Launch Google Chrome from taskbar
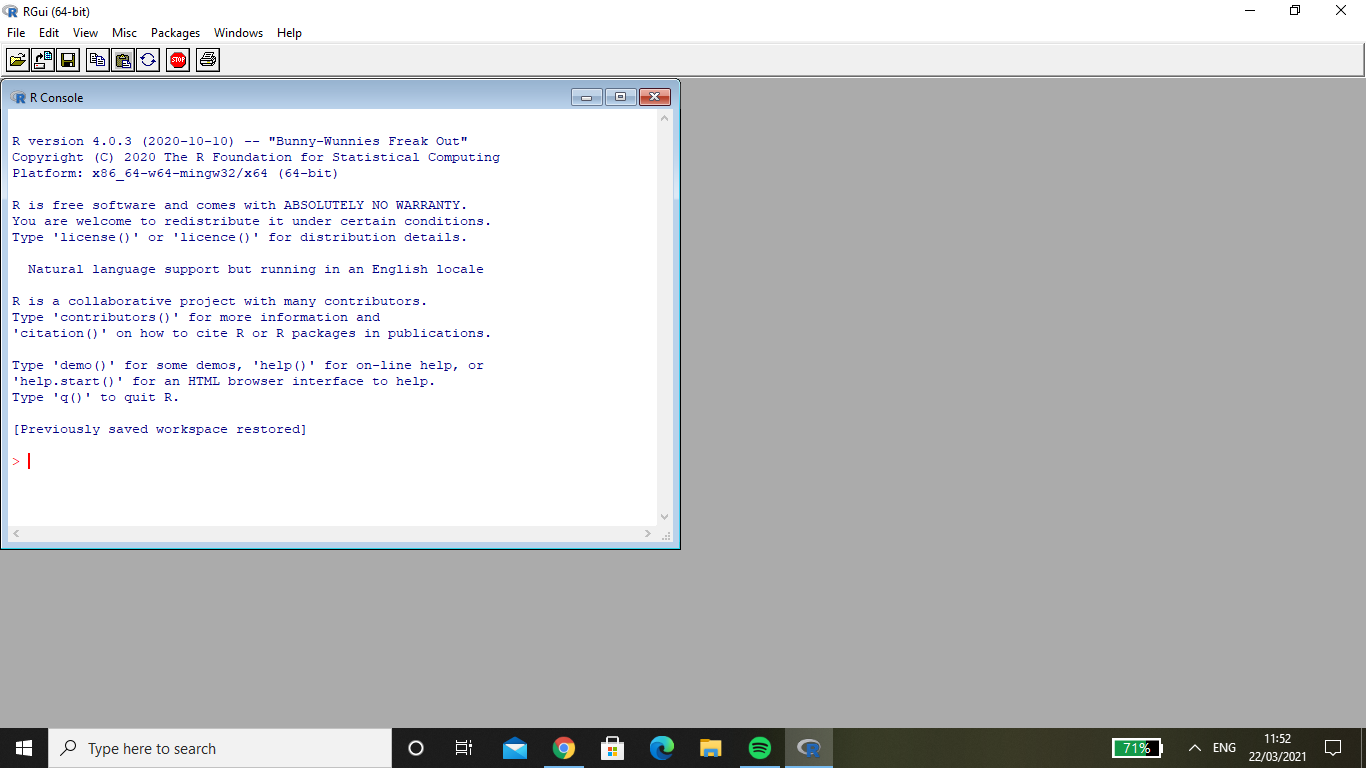1366x768 pixels. [564, 748]
